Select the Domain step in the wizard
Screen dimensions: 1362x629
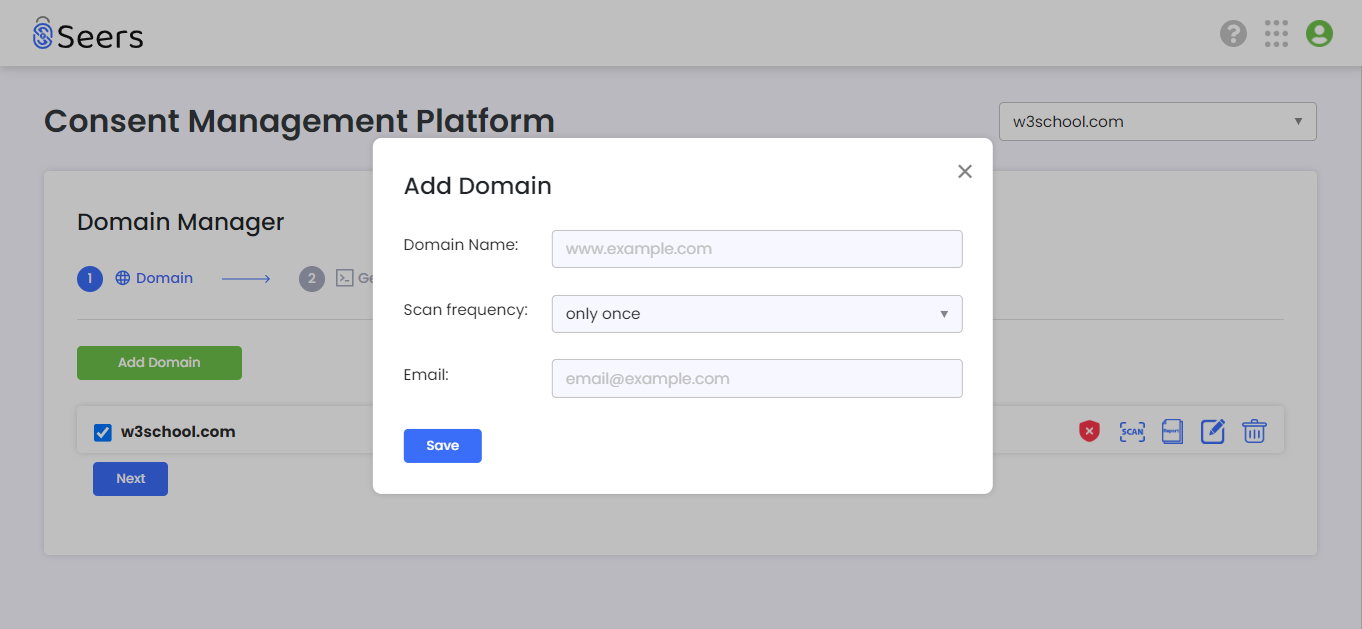153,278
